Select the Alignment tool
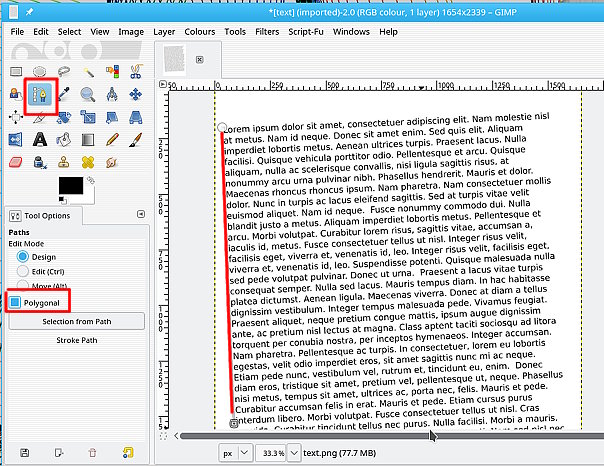 pos(16,117)
